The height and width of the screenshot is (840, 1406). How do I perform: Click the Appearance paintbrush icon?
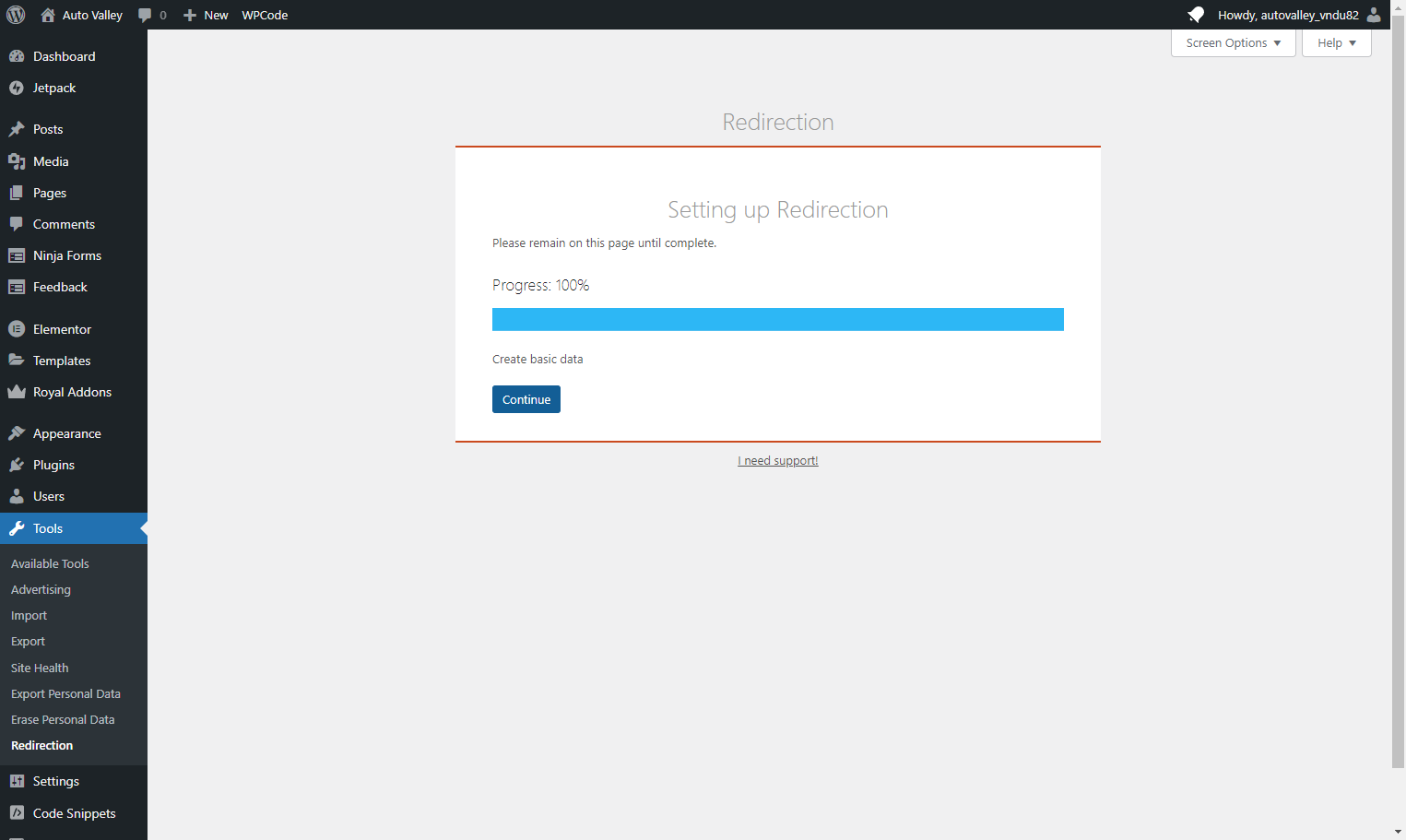click(17, 433)
